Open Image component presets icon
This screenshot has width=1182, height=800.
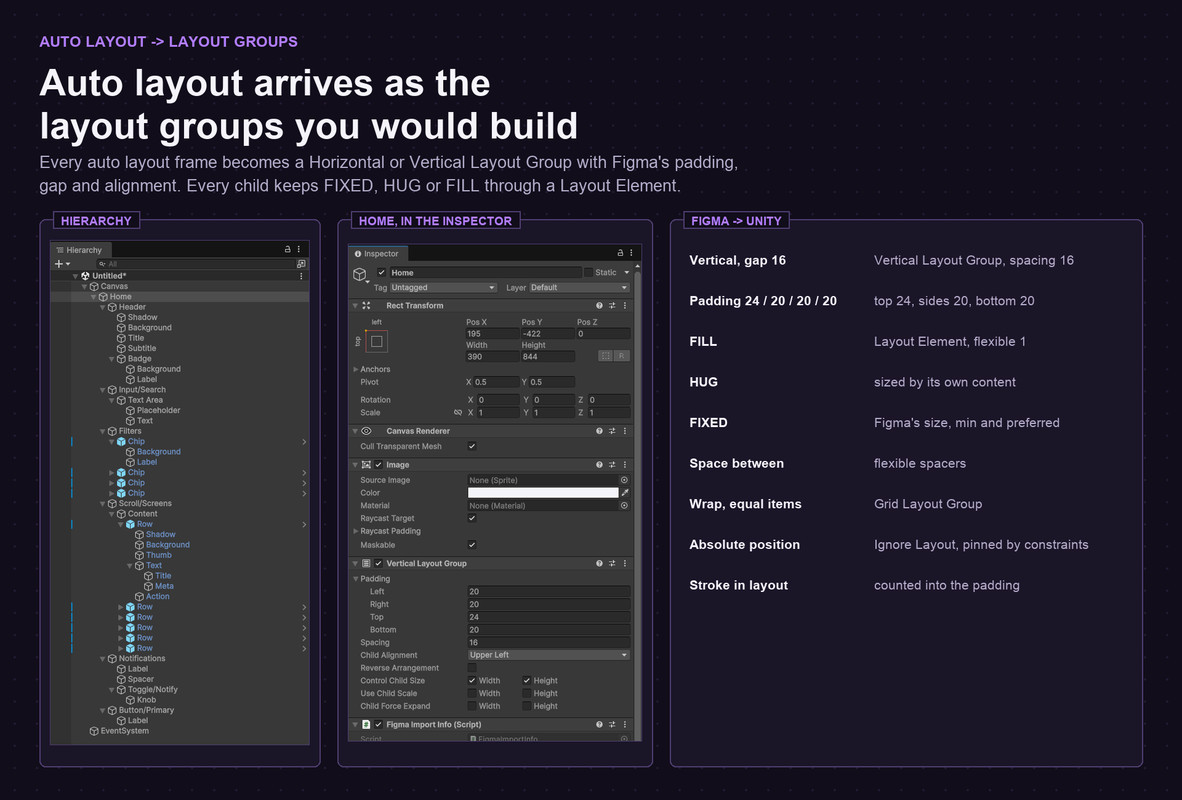point(612,465)
